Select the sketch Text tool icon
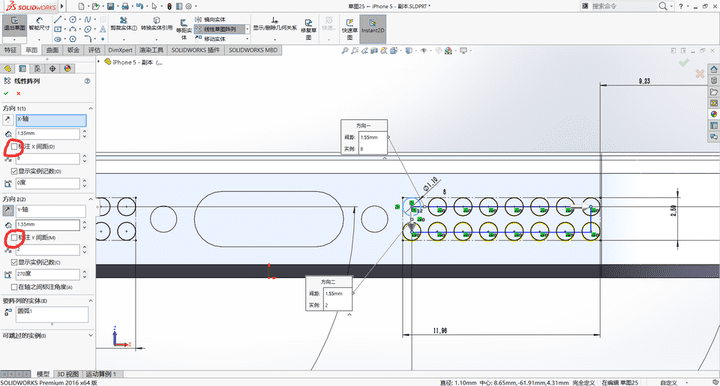720x386 pixels. (x=102, y=29)
